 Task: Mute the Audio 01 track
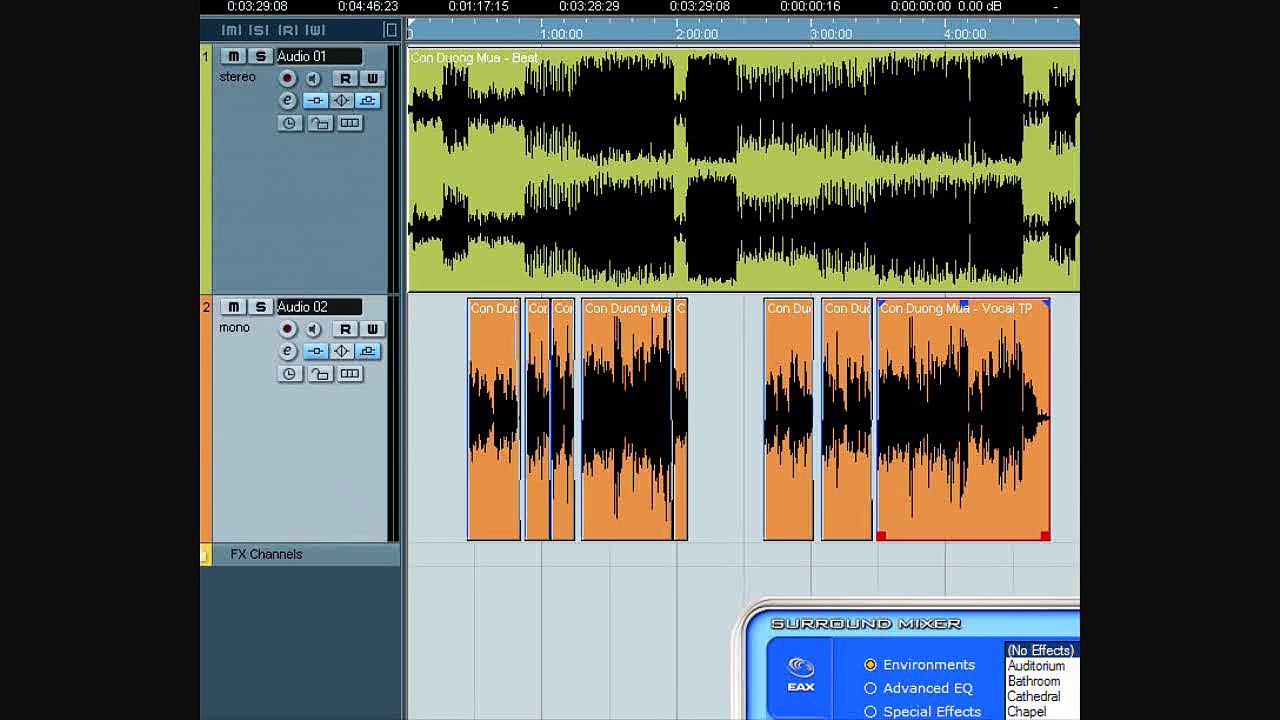click(233, 56)
